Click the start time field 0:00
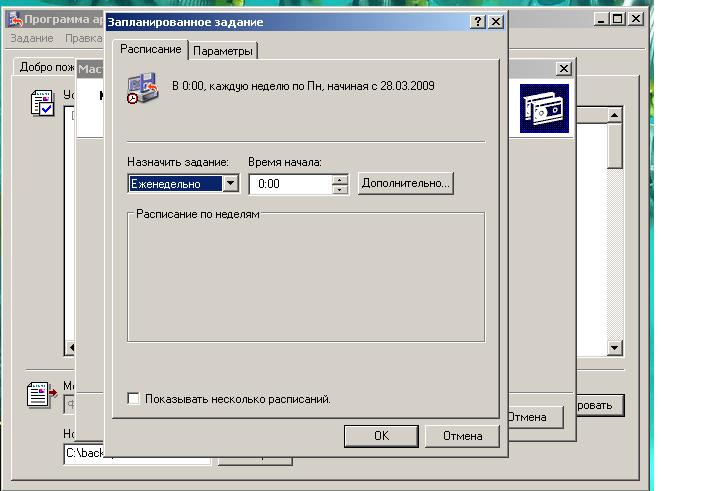The image size is (720, 491). [x=291, y=184]
